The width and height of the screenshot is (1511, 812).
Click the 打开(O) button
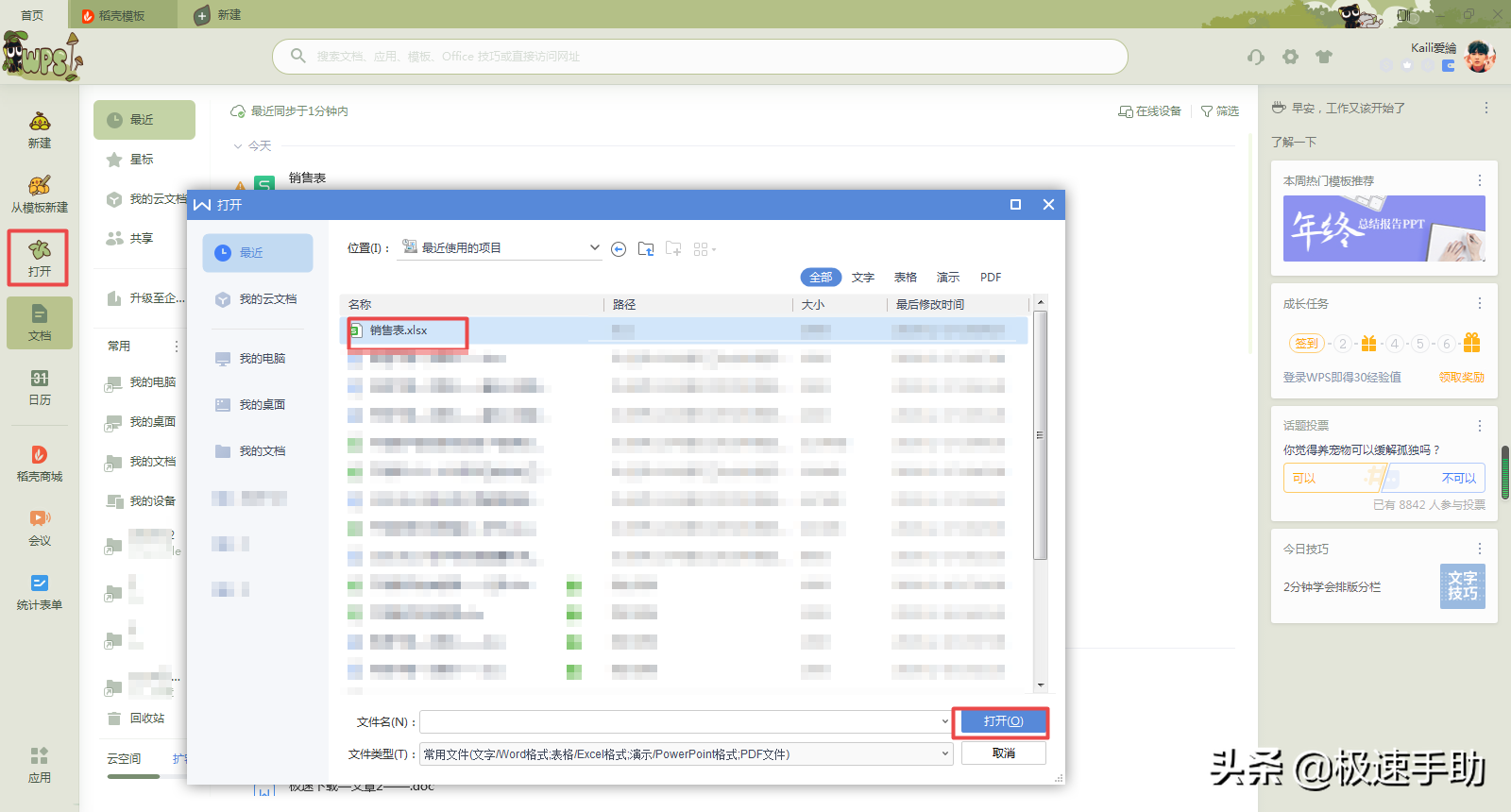tap(1003, 721)
